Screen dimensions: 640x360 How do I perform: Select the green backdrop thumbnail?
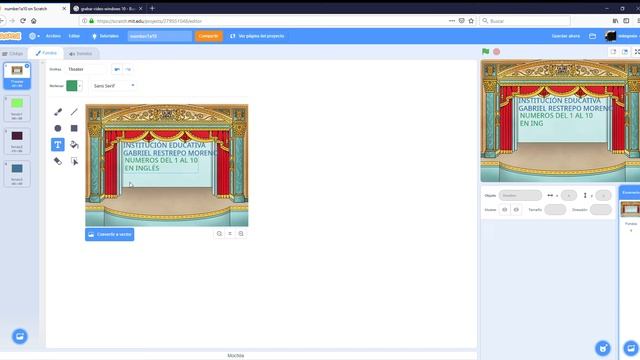point(17,109)
